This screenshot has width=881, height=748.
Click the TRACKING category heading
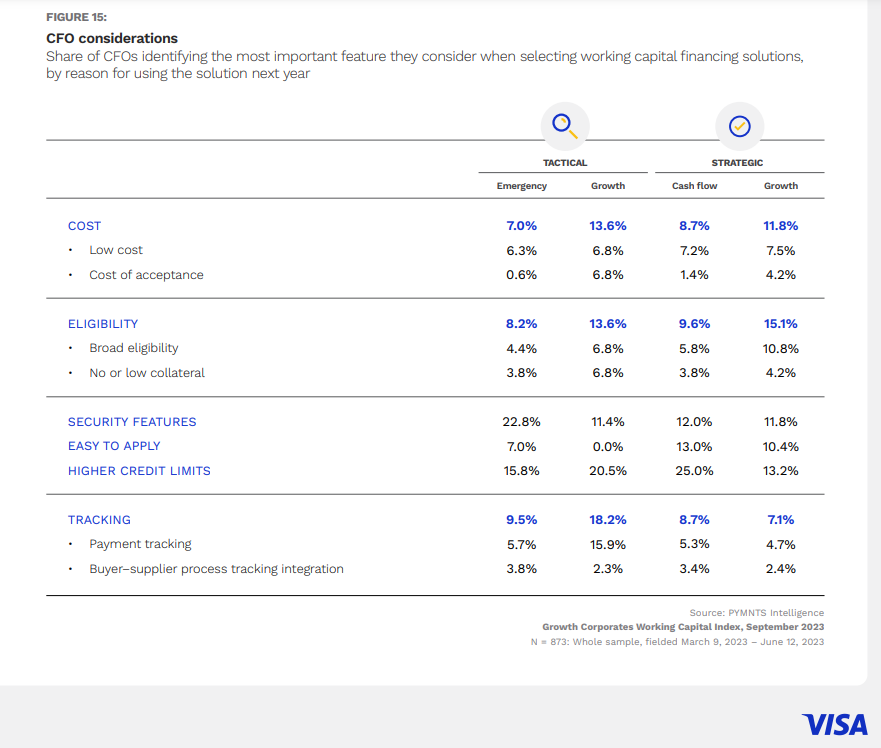coord(99,520)
